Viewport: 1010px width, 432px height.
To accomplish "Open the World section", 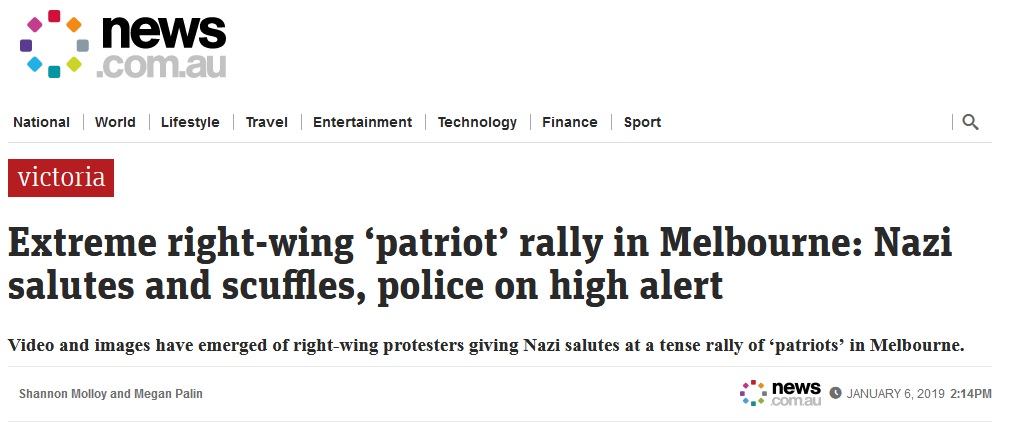I will pyautogui.click(x=115, y=122).
